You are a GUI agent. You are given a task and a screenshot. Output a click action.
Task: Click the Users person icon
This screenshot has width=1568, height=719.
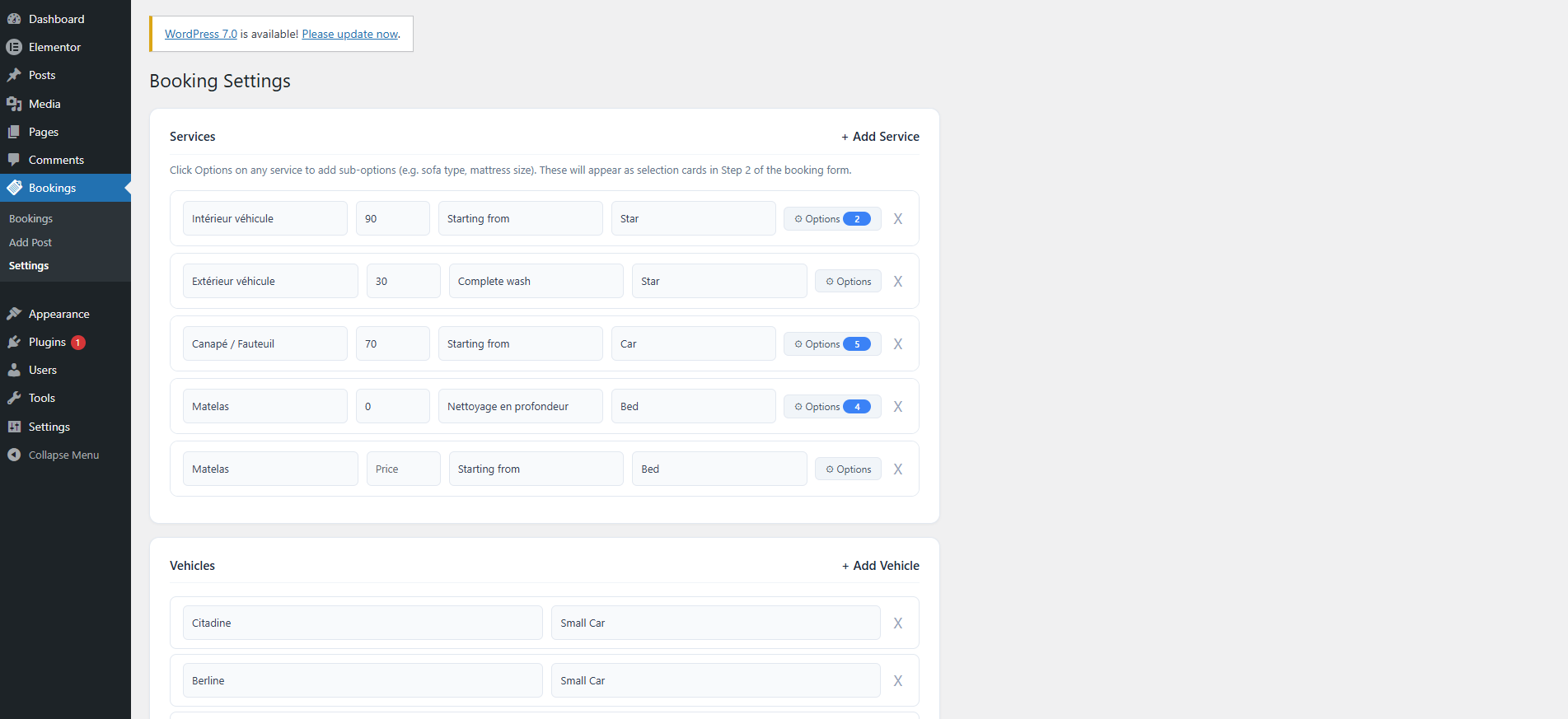(x=14, y=370)
